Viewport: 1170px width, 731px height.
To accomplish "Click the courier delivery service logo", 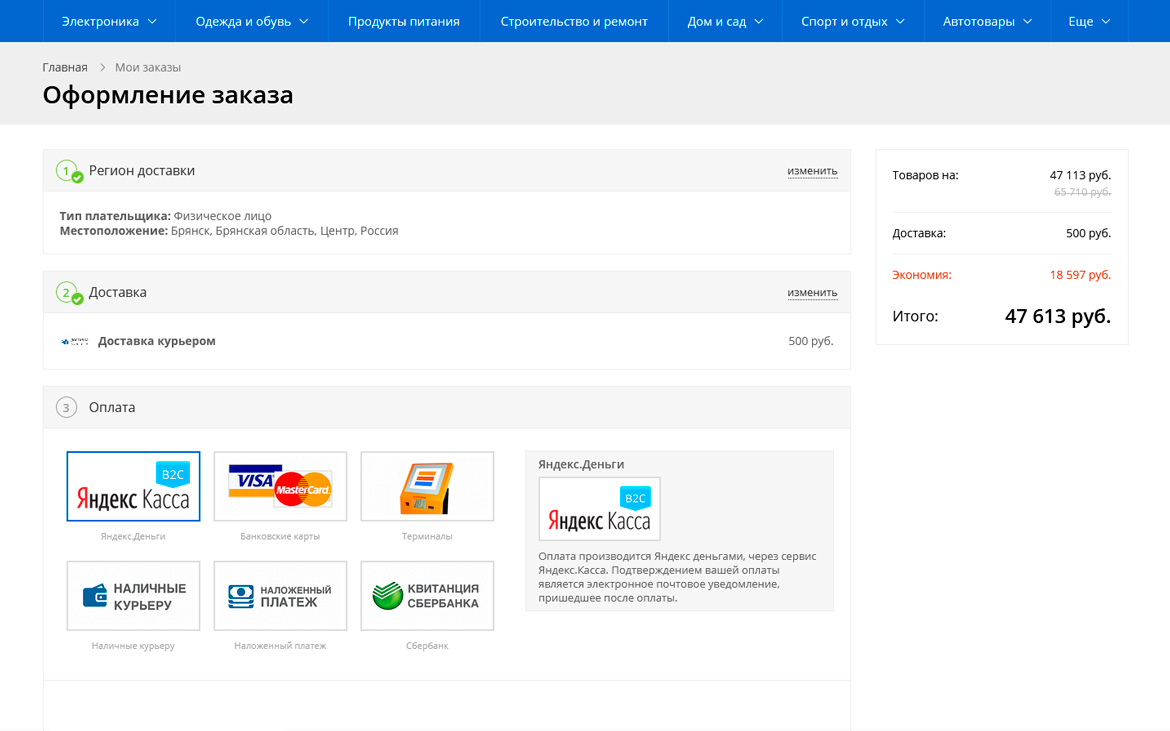I will (x=75, y=342).
